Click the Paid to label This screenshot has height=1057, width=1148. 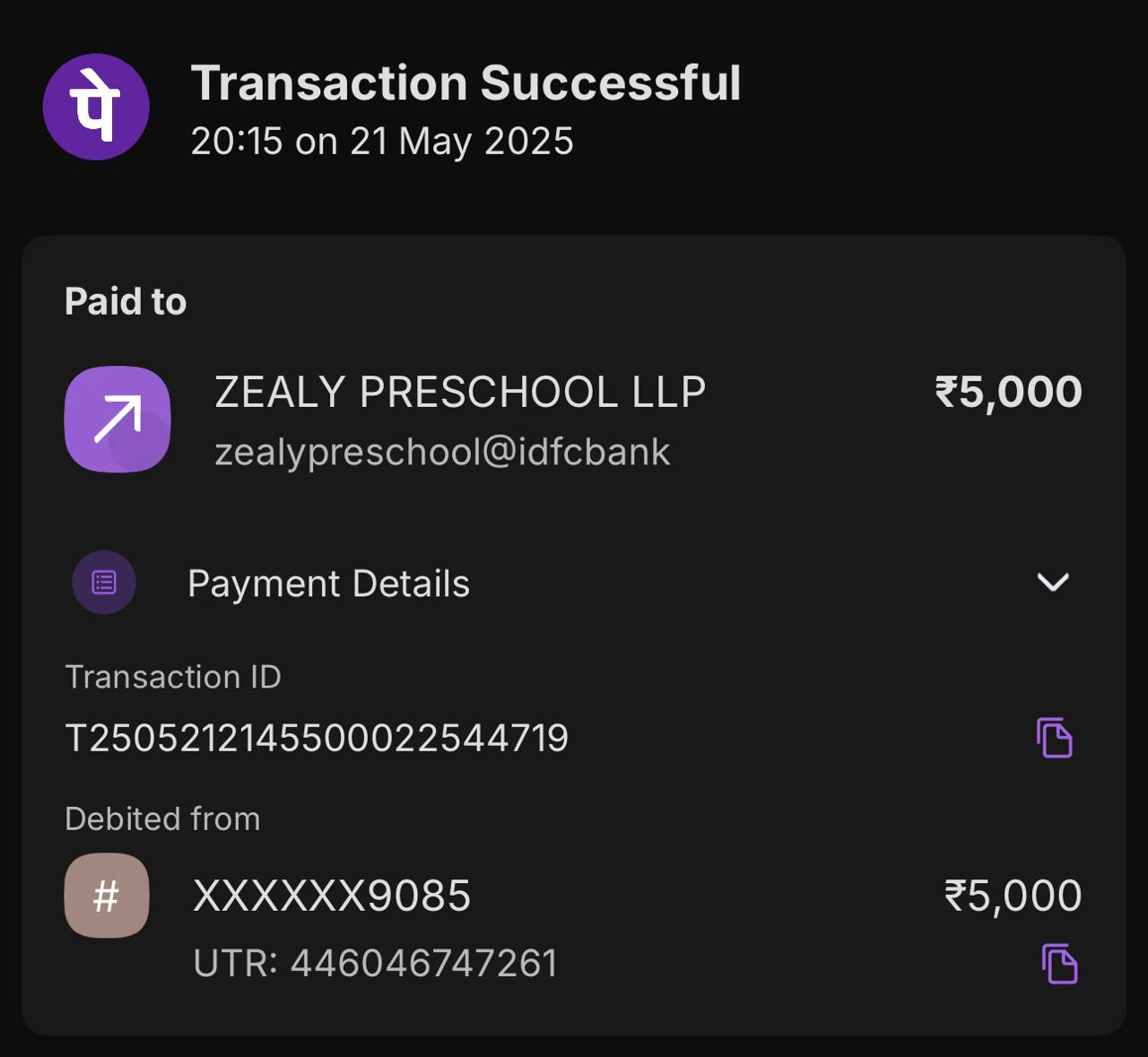click(x=126, y=301)
